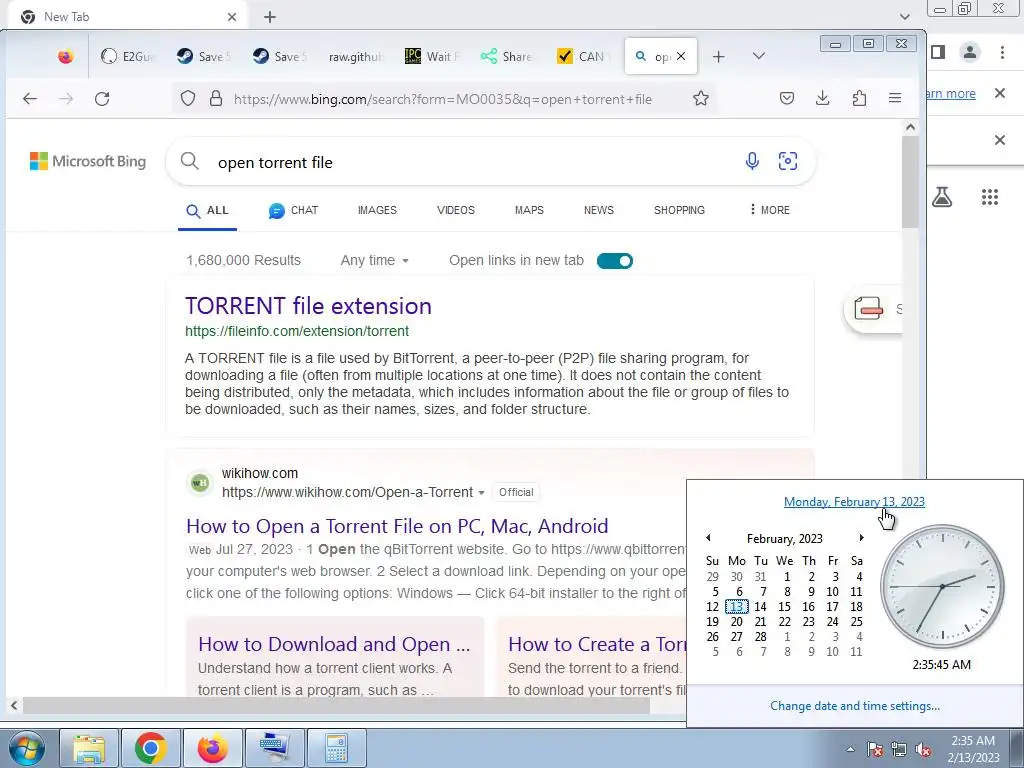Click Learn more link in Chrome
This screenshot has width=1024, height=768.
951,93
